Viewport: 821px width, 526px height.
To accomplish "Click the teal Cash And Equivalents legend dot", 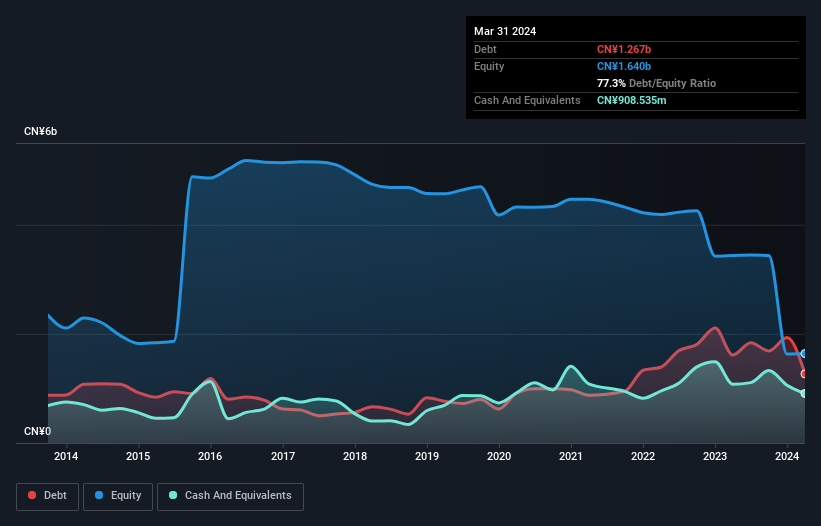I will pos(173,495).
